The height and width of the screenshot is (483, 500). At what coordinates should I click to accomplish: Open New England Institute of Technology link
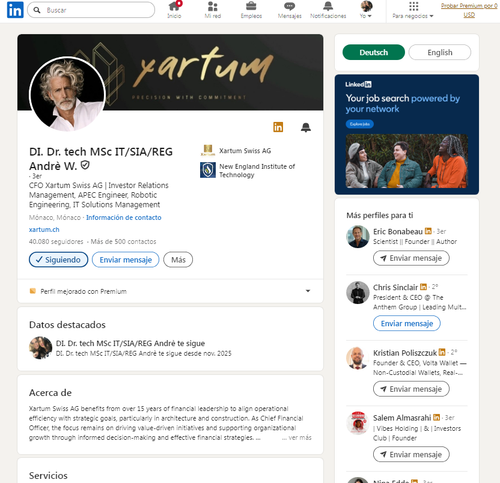coord(257,170)
